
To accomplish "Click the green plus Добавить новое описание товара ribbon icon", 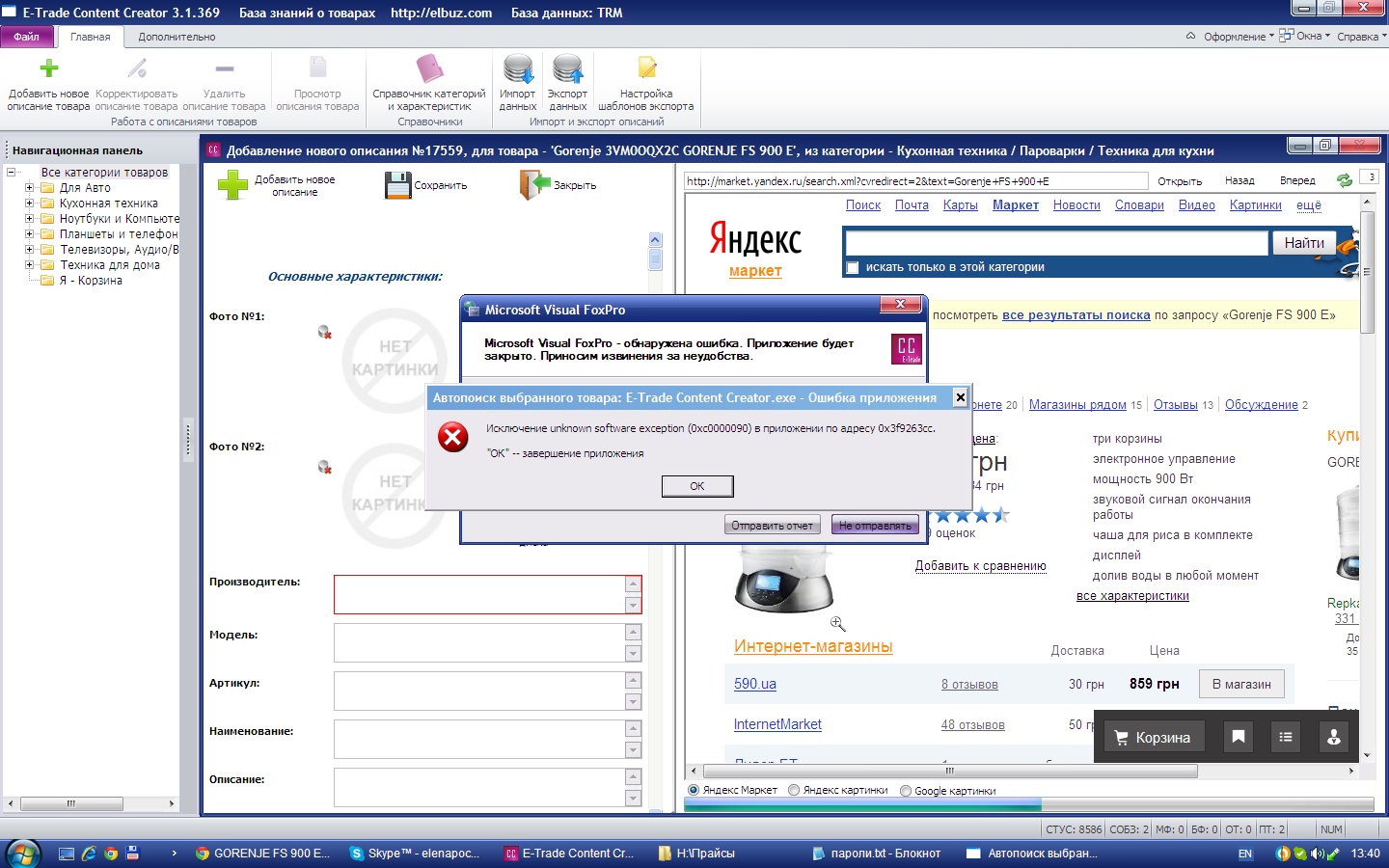I will pos(48,68).
